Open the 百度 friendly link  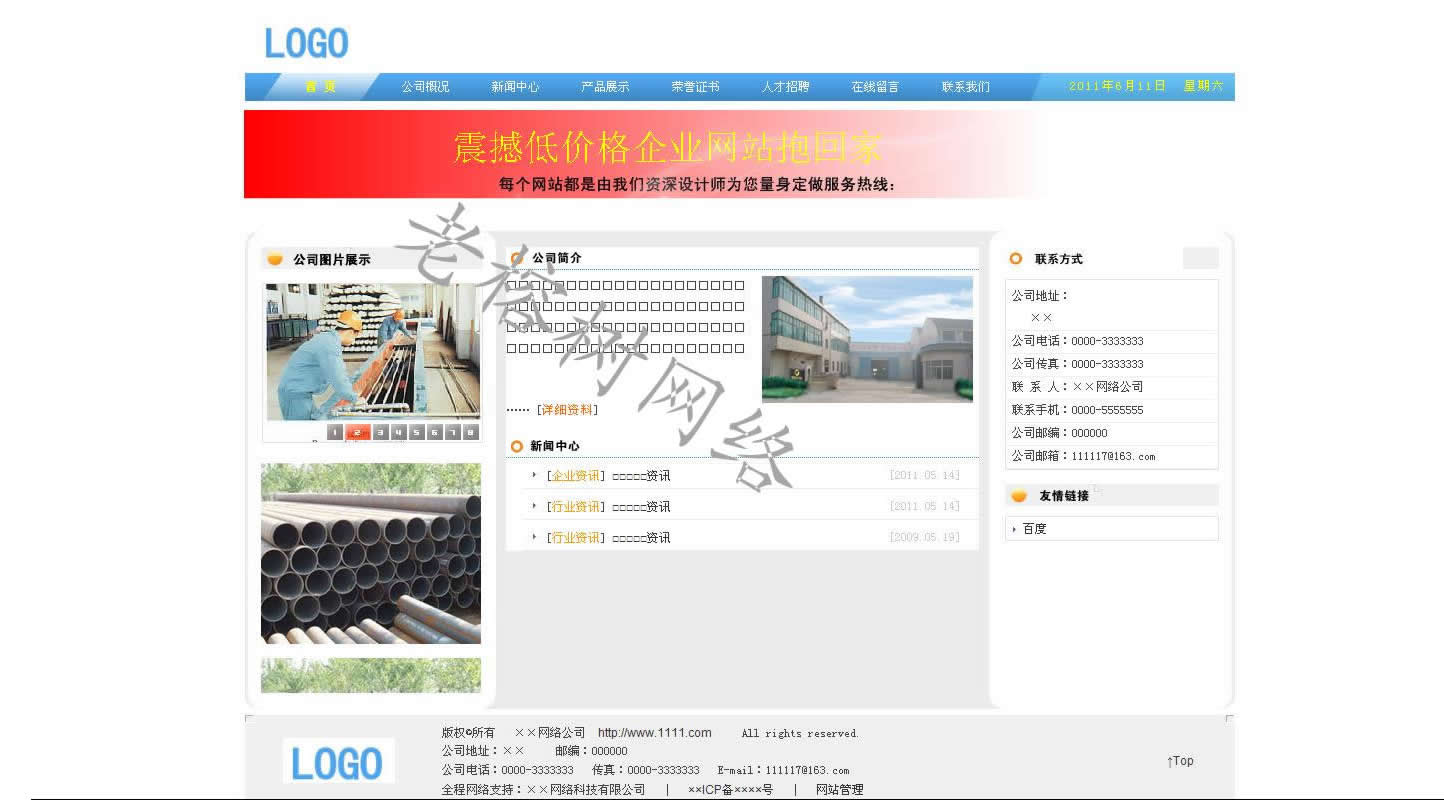(x=1035, y=529)
